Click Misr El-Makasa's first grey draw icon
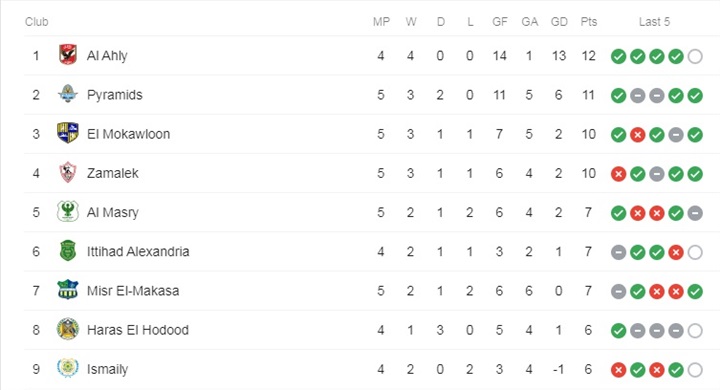Image resolution: width=720 pixels, height=390 pixels. (618, 292)
